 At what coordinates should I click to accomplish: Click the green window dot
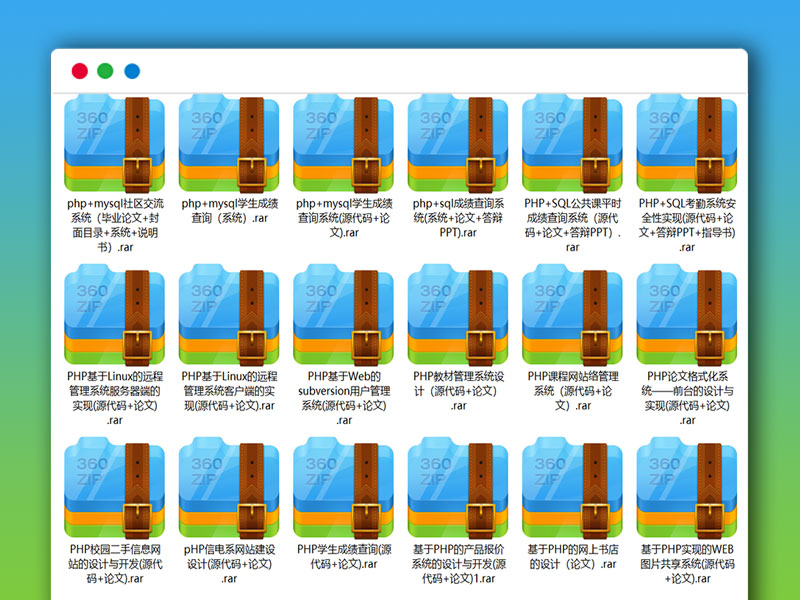coord(105,71)
